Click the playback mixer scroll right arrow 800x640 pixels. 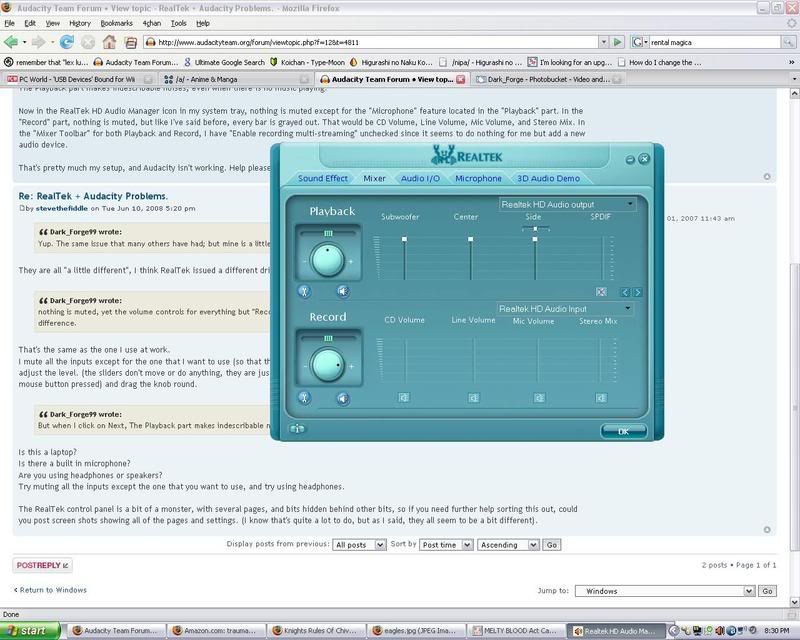pyautogui.click(x=637, y=292)
